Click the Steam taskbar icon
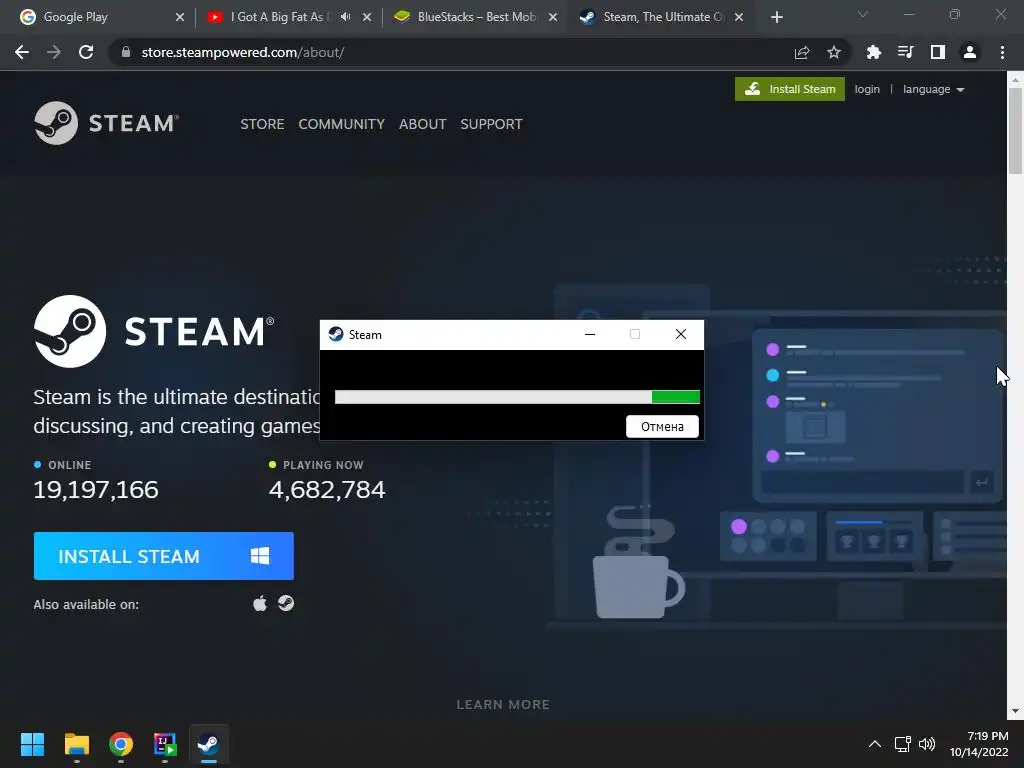Screen dimensions: 1024x768 (209, 744)
